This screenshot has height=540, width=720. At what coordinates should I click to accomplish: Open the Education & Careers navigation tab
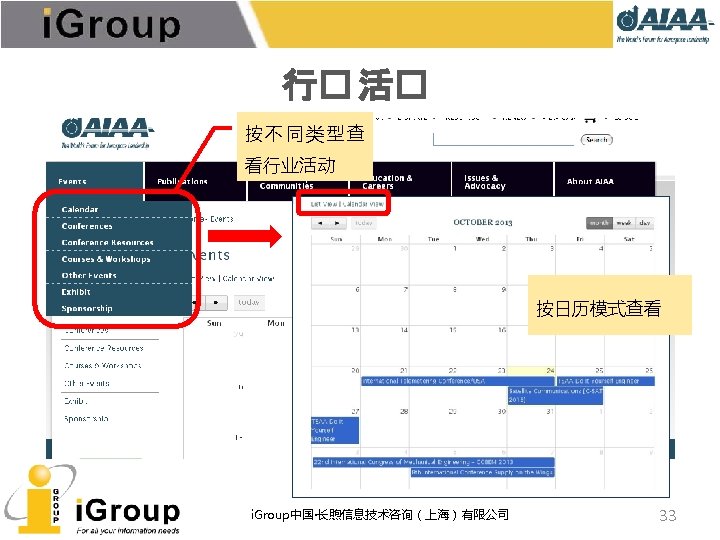click(x=400, y=181)
